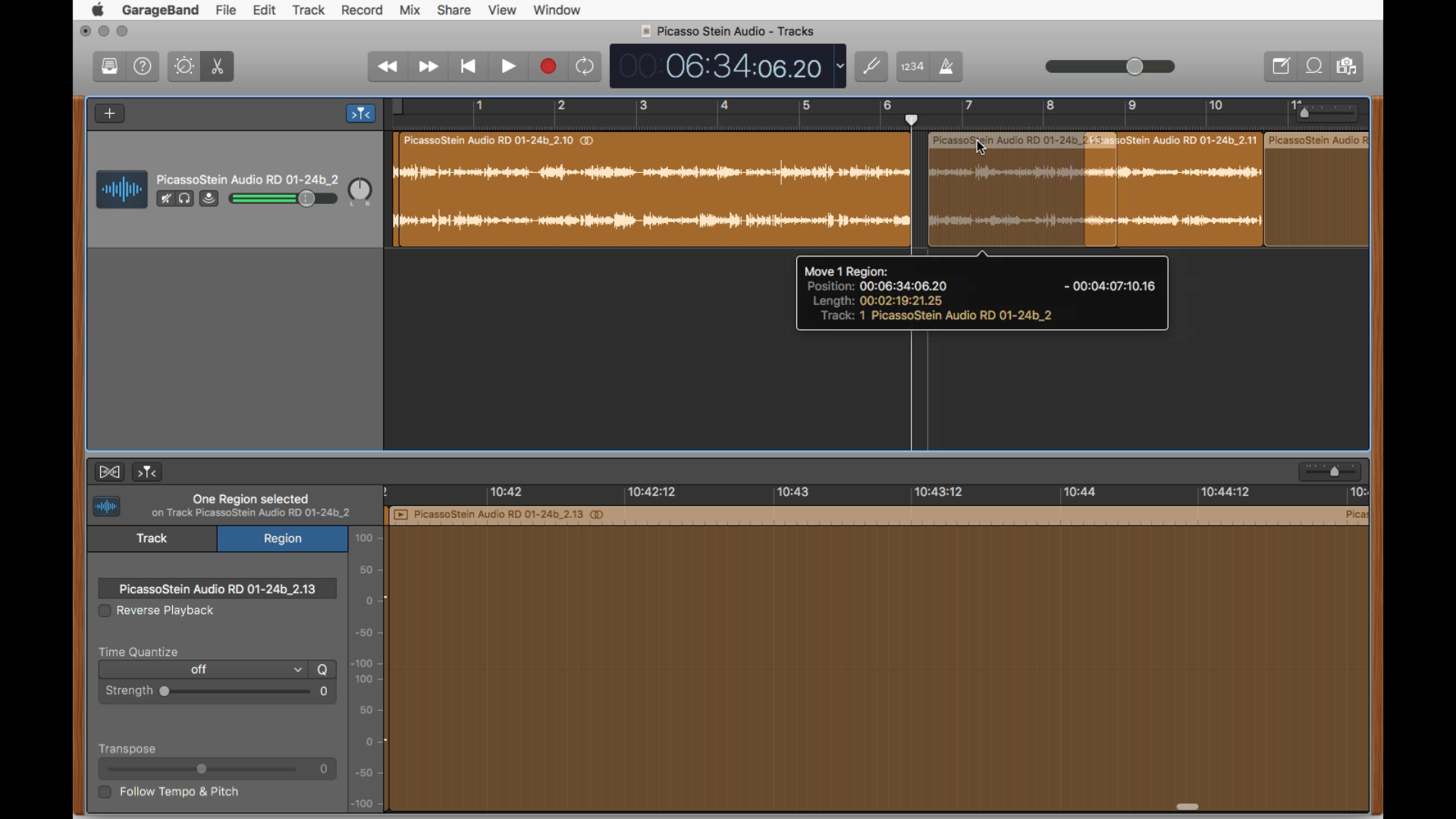
Task: Toggle the Cycle loop button
Action: [585, 67]
